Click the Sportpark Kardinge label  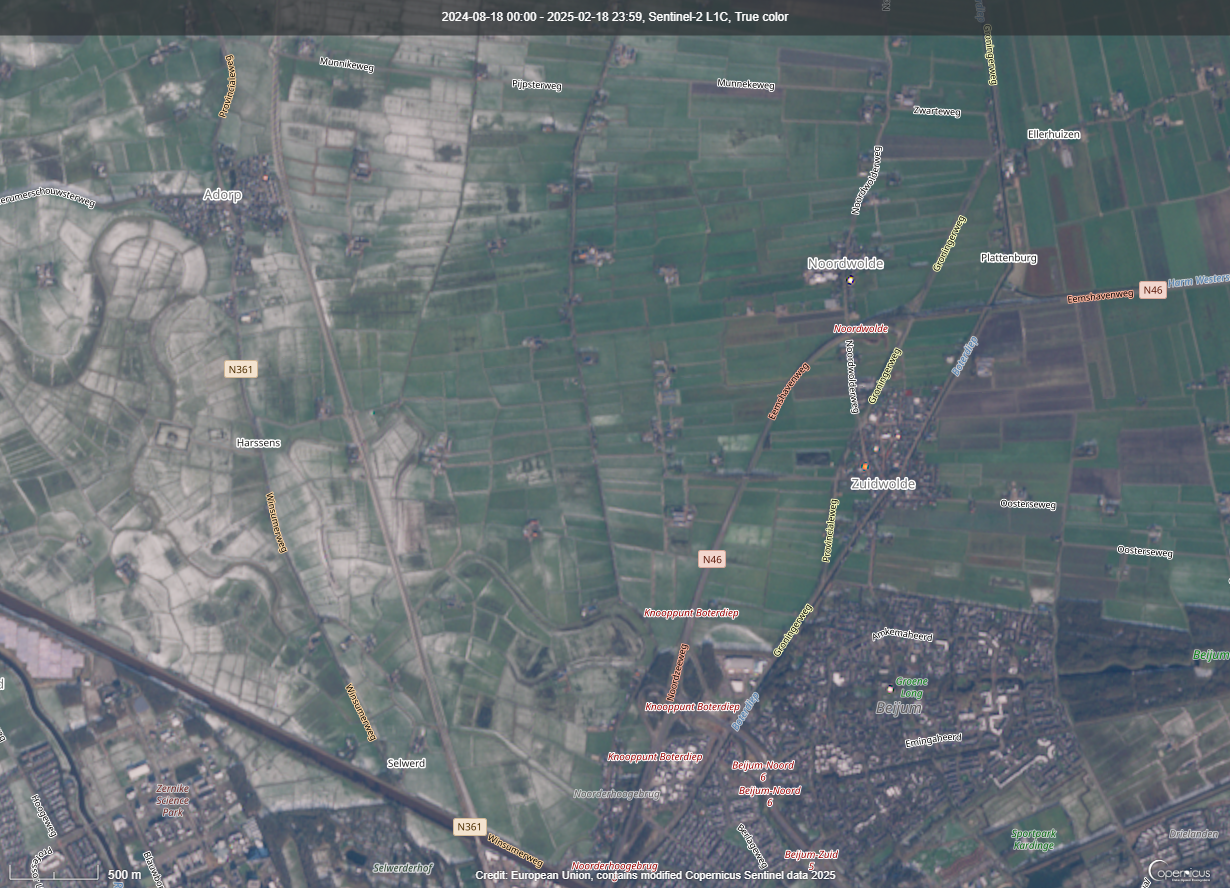[1033, 839]
